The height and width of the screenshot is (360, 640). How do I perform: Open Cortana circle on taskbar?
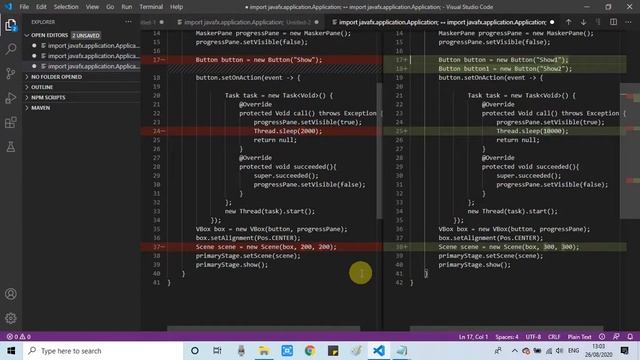(195, 351)
